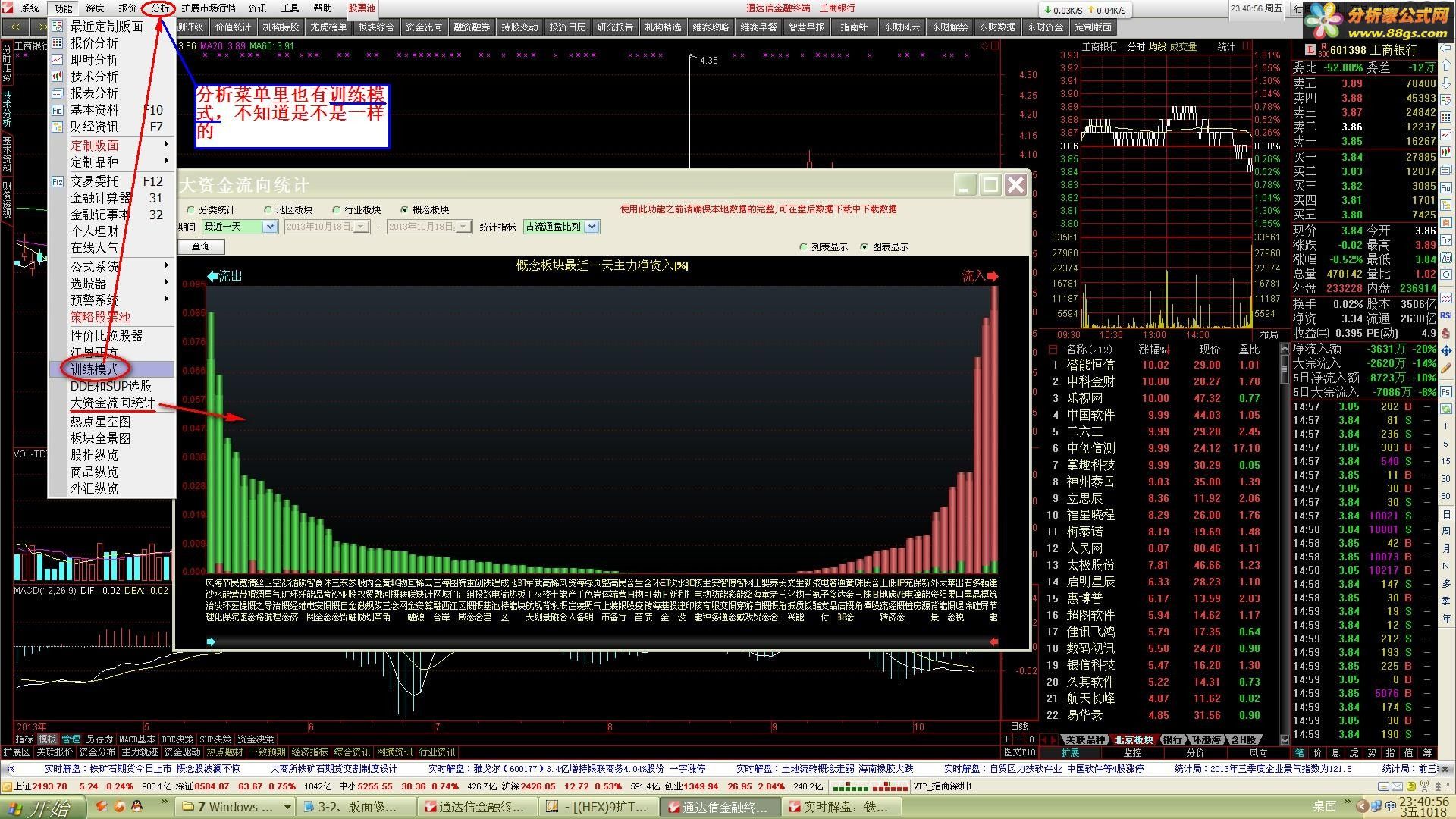
Task: Open the end date dropdown
Action: point(463,227)
